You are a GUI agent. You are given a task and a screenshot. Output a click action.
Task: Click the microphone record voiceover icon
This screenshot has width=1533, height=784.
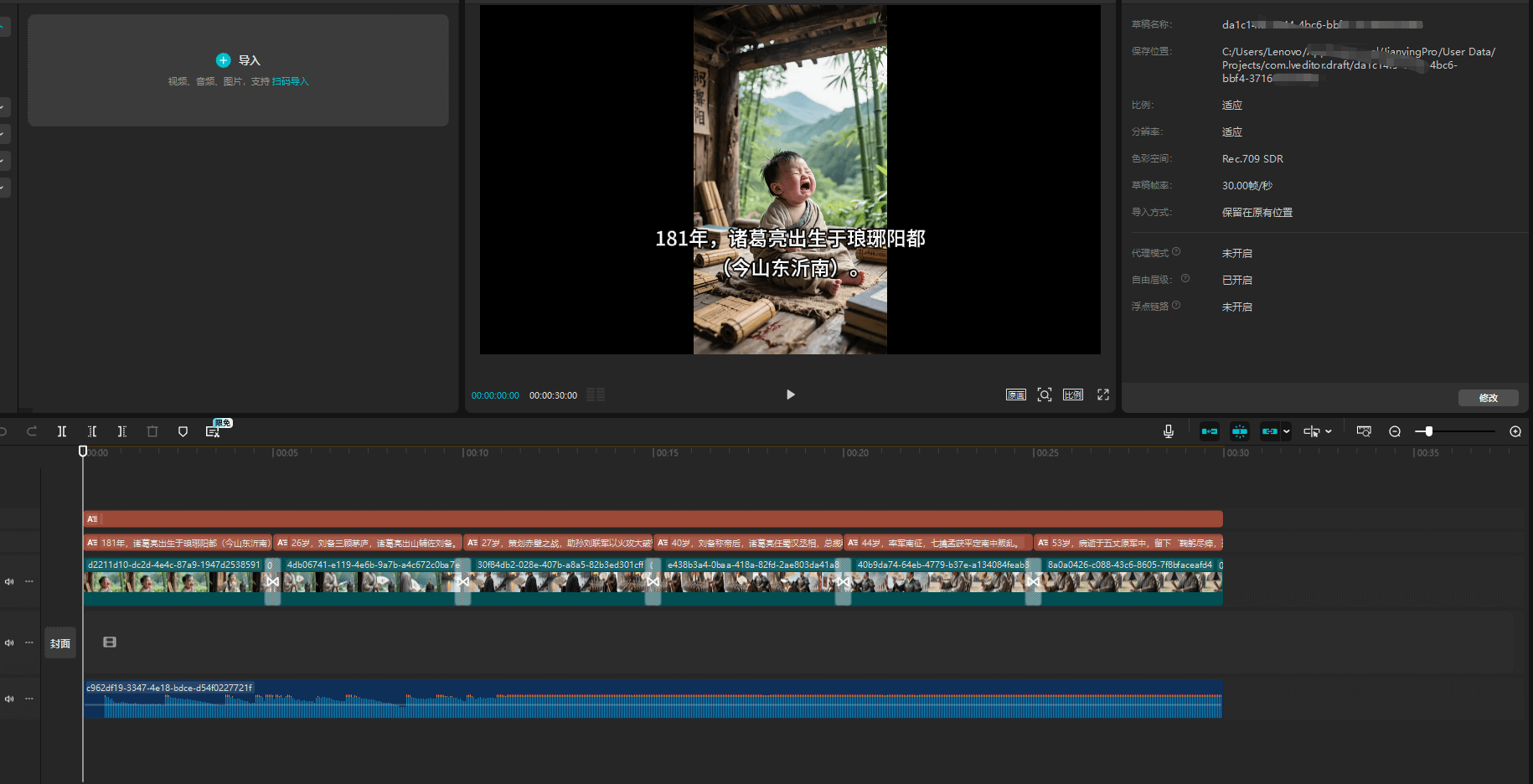tap(1169, 431)
